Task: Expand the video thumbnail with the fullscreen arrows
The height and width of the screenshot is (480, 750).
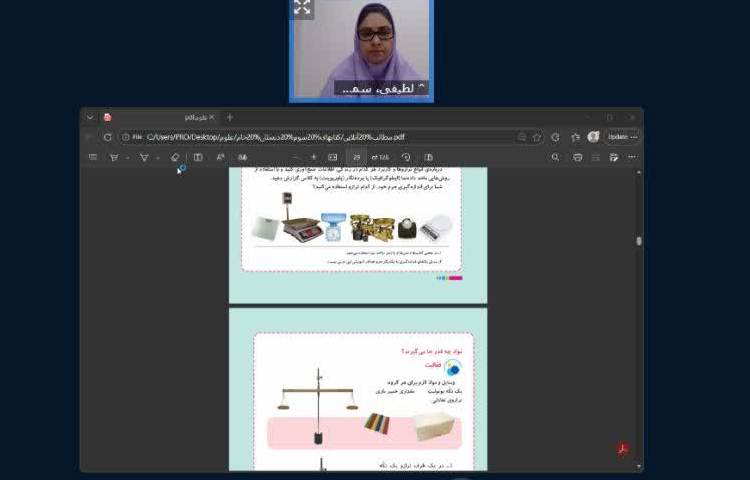Action: [x=302, y=8]
